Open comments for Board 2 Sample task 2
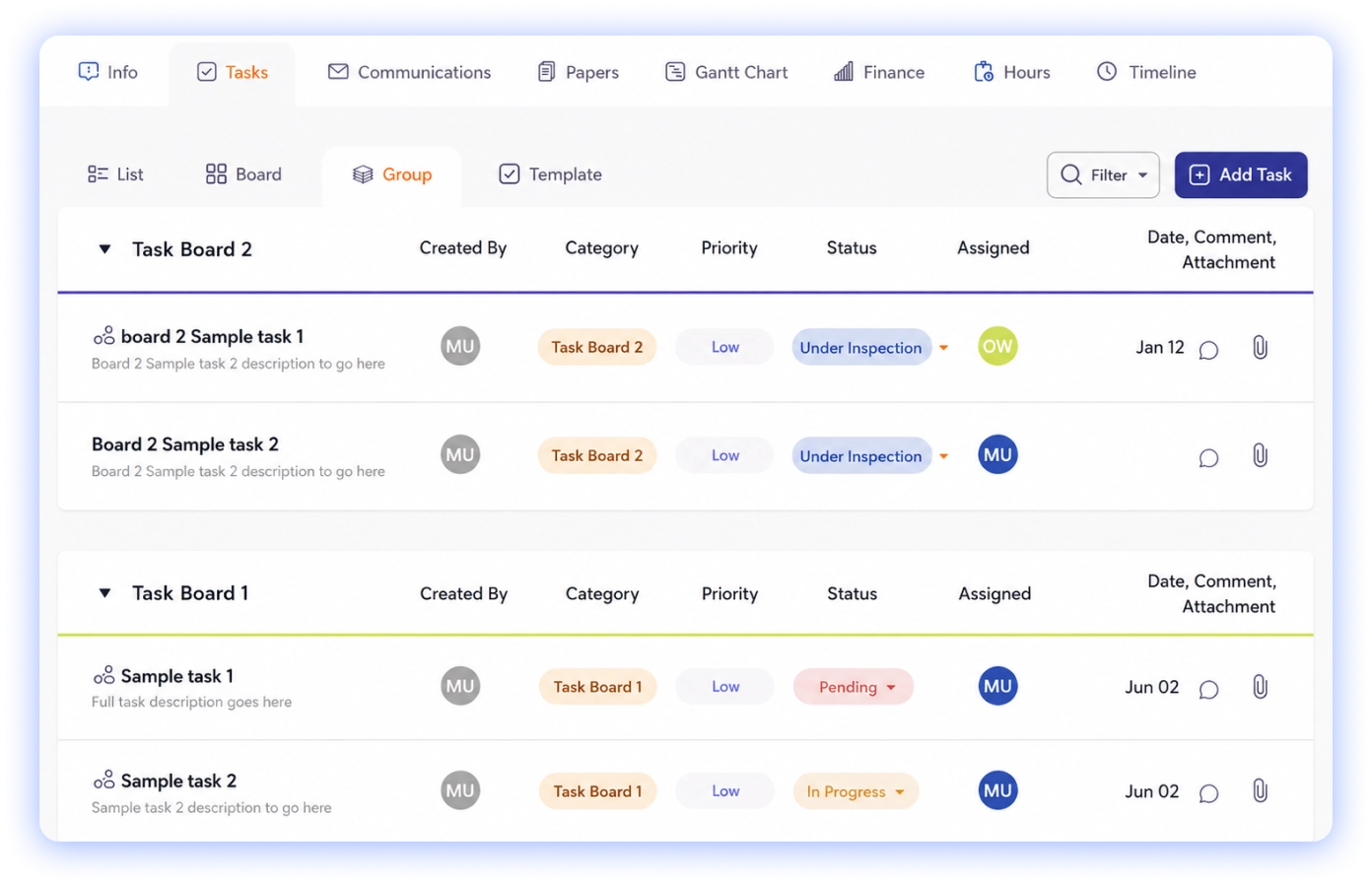The height and width of the screenshot is (885, 1372). [x=1208, y=458]
